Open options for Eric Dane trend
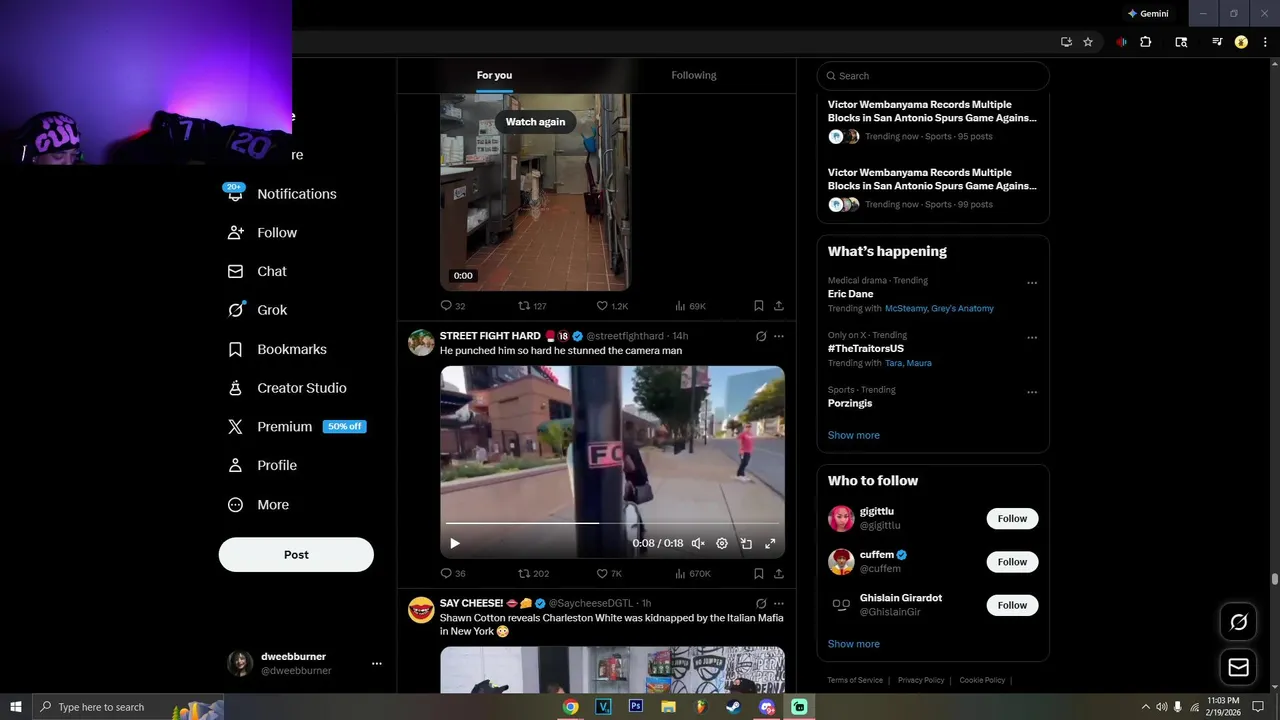 click(1032, 283)
